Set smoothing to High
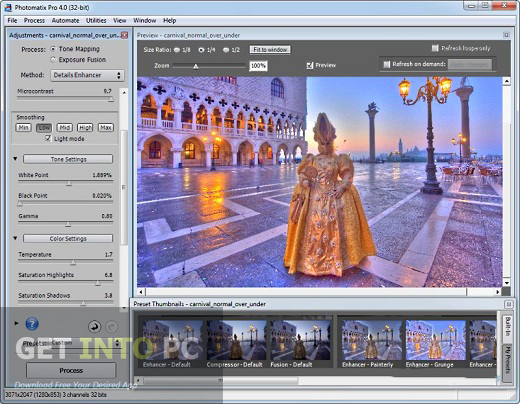The height and width of the screenshot is (404, 520). pos(85,128)
